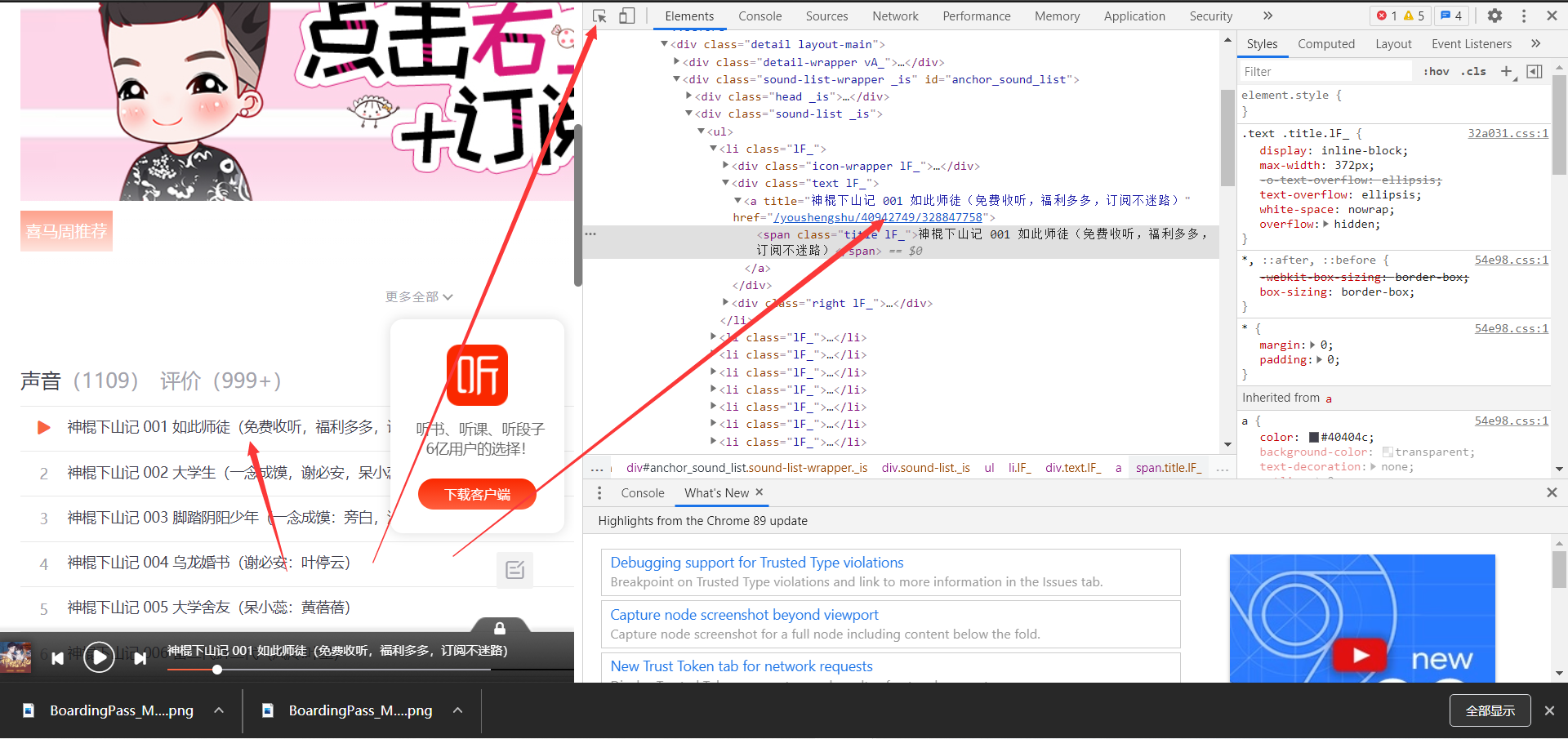
Task: Select span.title.lF_ breadcrumb item
Action: [x=1168, y=468]
